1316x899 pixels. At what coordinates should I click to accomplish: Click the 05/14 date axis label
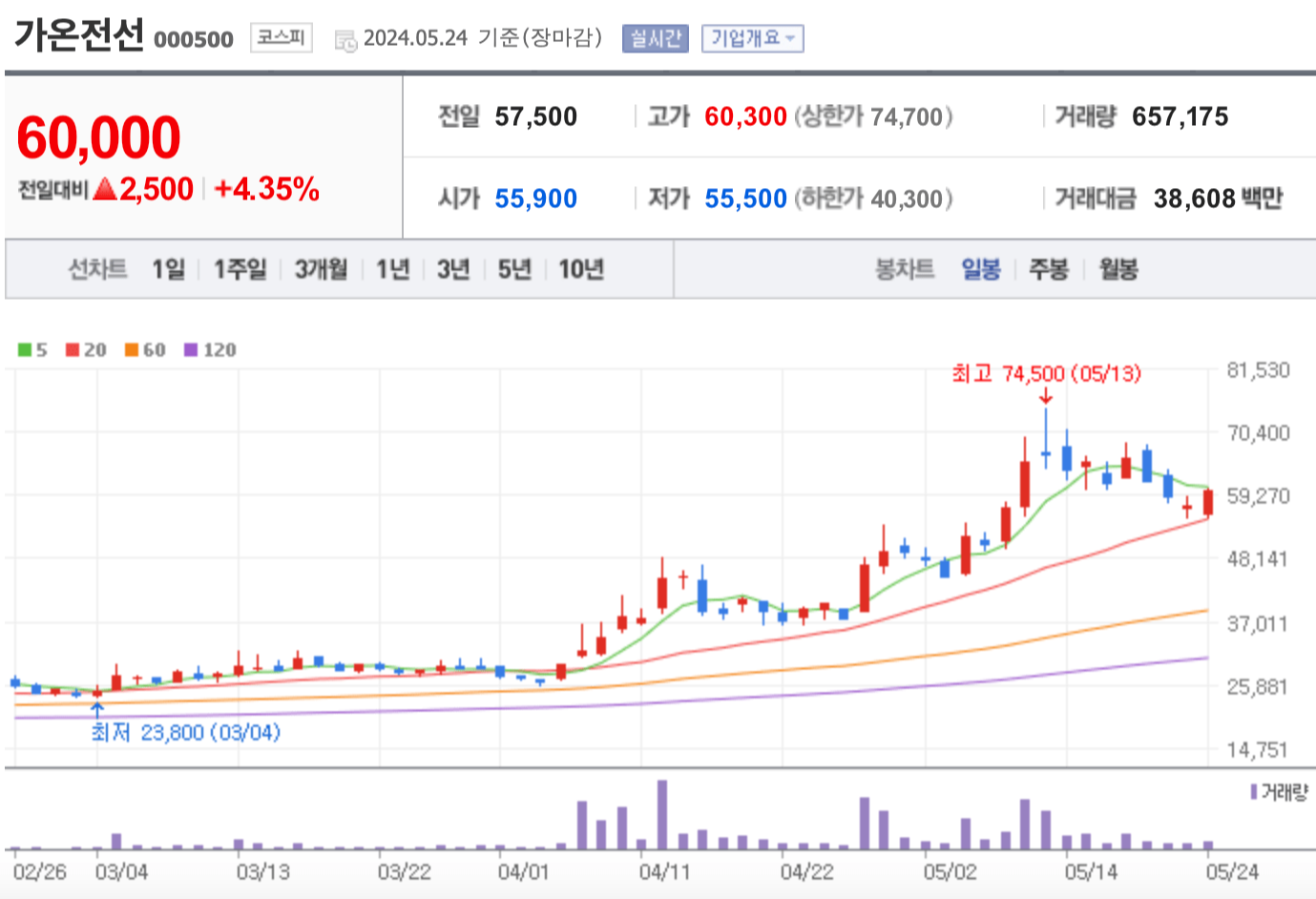coord(1091,871)
